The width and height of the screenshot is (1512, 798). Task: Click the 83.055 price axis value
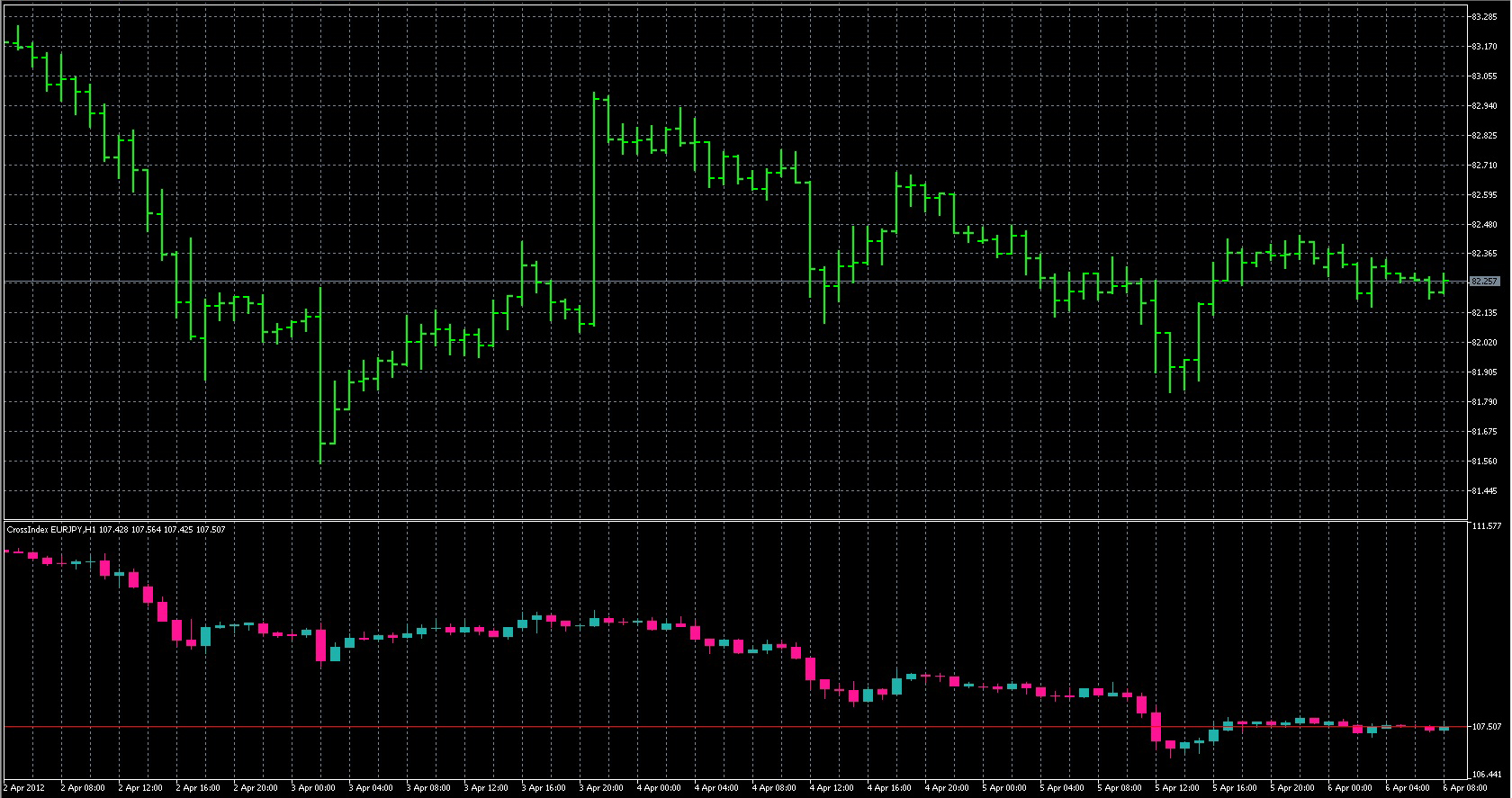pos(1484,76)
